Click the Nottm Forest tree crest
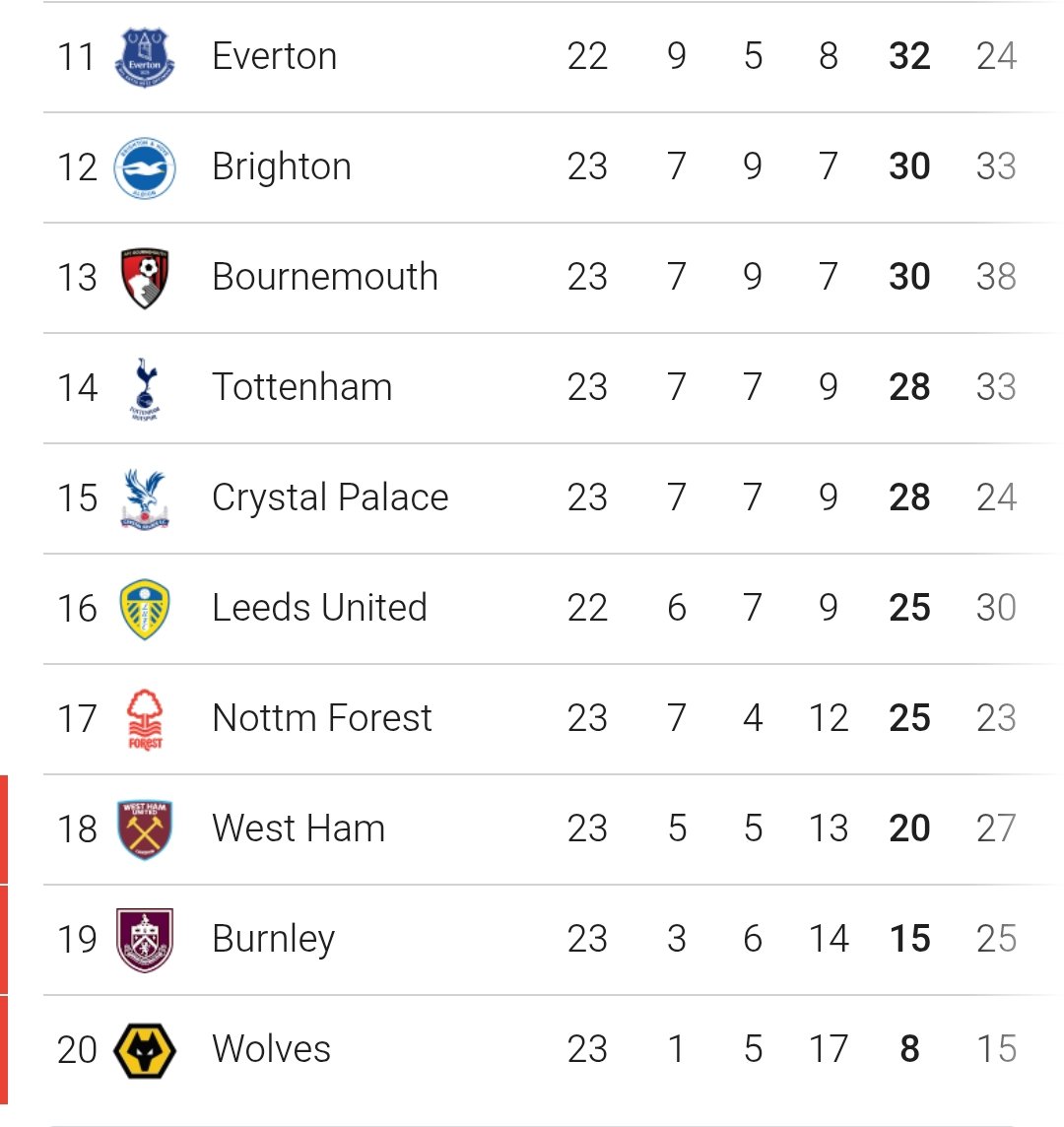The width and height of the screenshot is (1064, 1127). pos(145,719)
